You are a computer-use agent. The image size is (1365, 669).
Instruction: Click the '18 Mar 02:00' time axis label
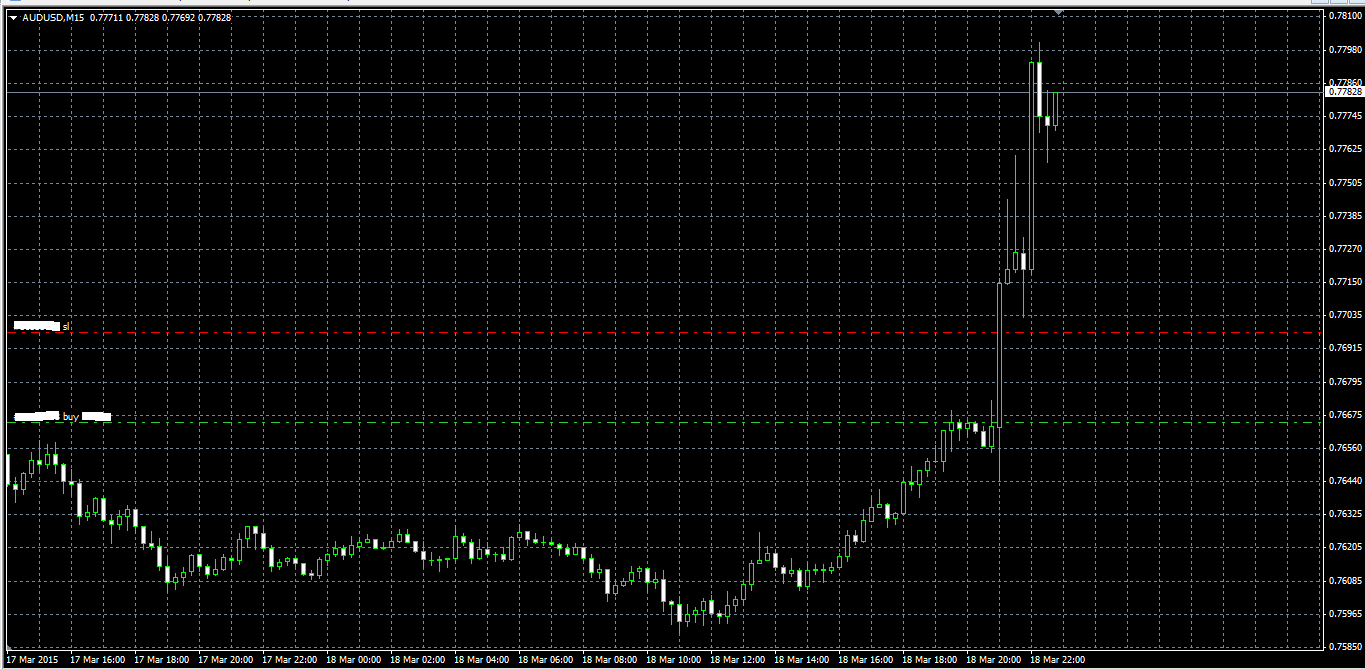click(x=418, y=660)
